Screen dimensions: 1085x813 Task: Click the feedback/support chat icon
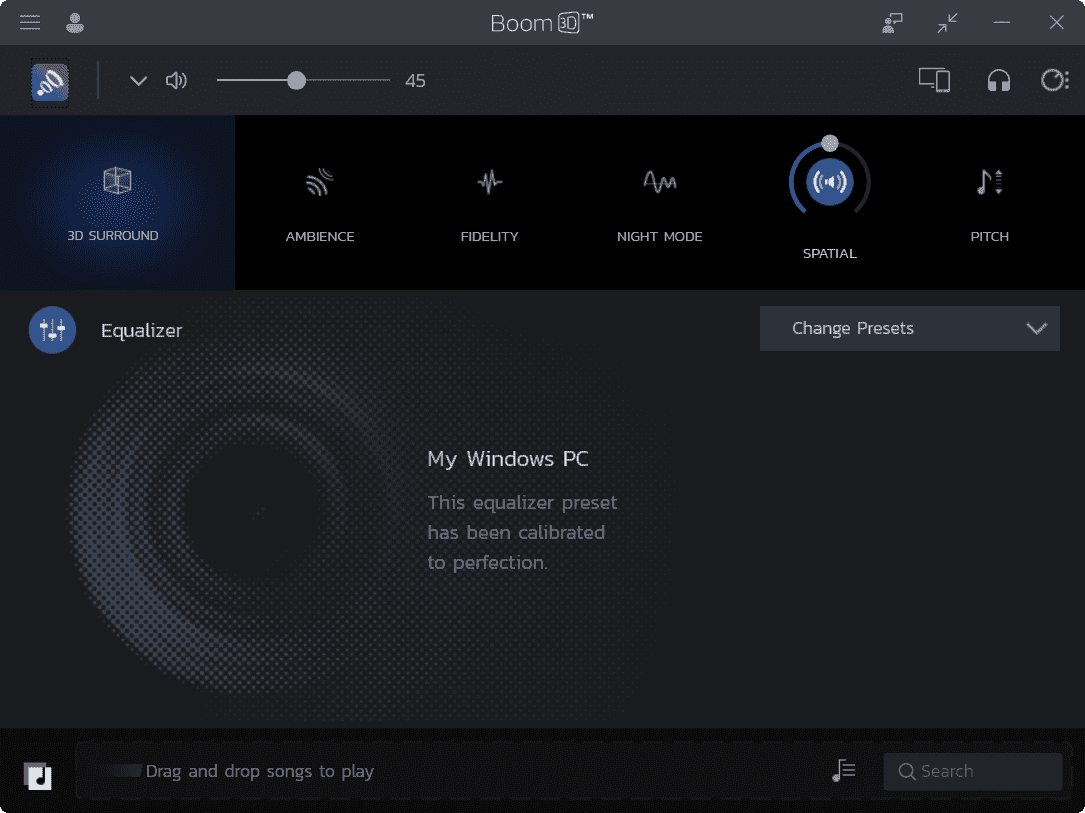click(892, 23)
